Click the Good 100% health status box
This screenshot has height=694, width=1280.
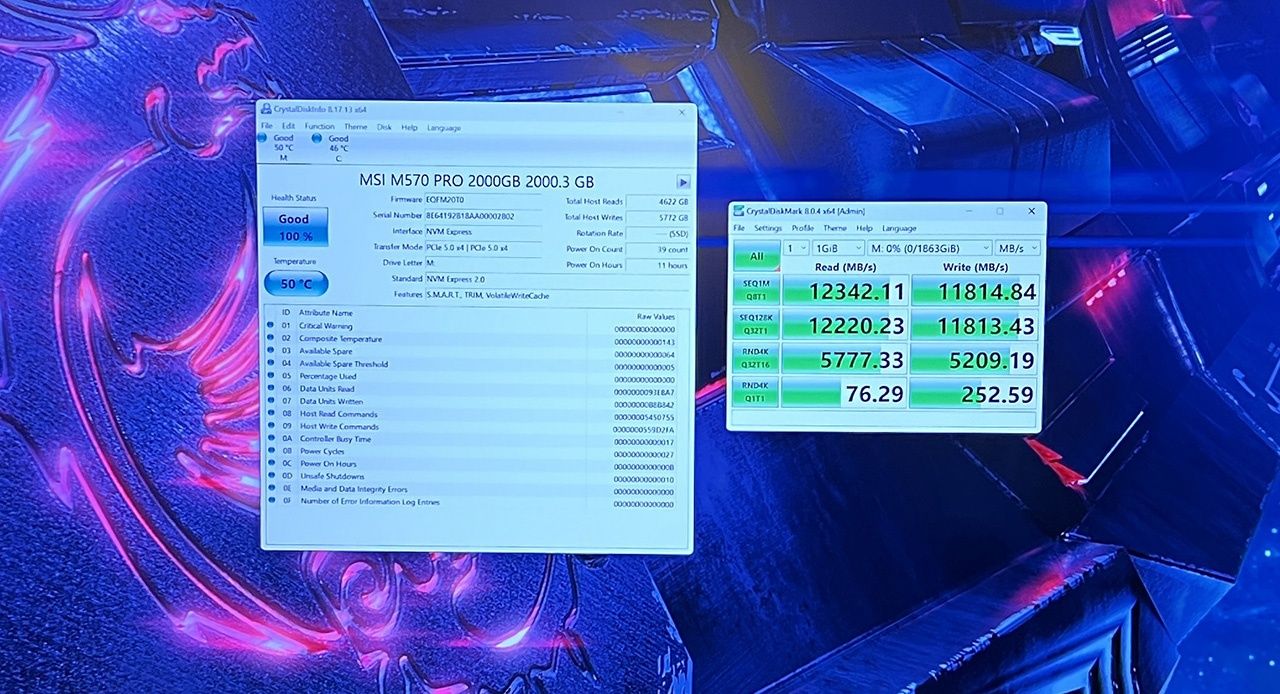click(x=294, y=227)
